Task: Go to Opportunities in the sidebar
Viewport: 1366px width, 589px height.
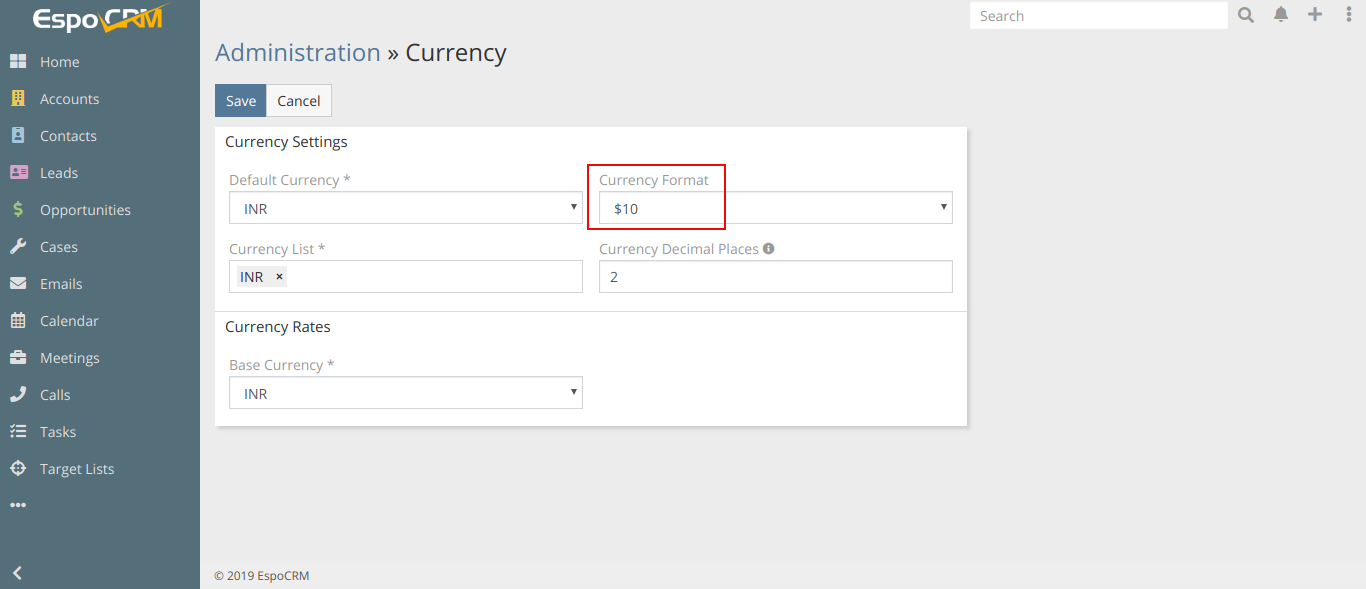Action: click(x=85, y=210)
